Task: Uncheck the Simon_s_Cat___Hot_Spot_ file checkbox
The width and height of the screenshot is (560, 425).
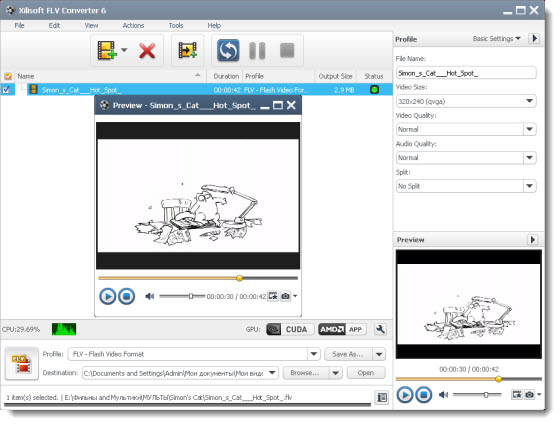Action: click(x=6, y=90)
